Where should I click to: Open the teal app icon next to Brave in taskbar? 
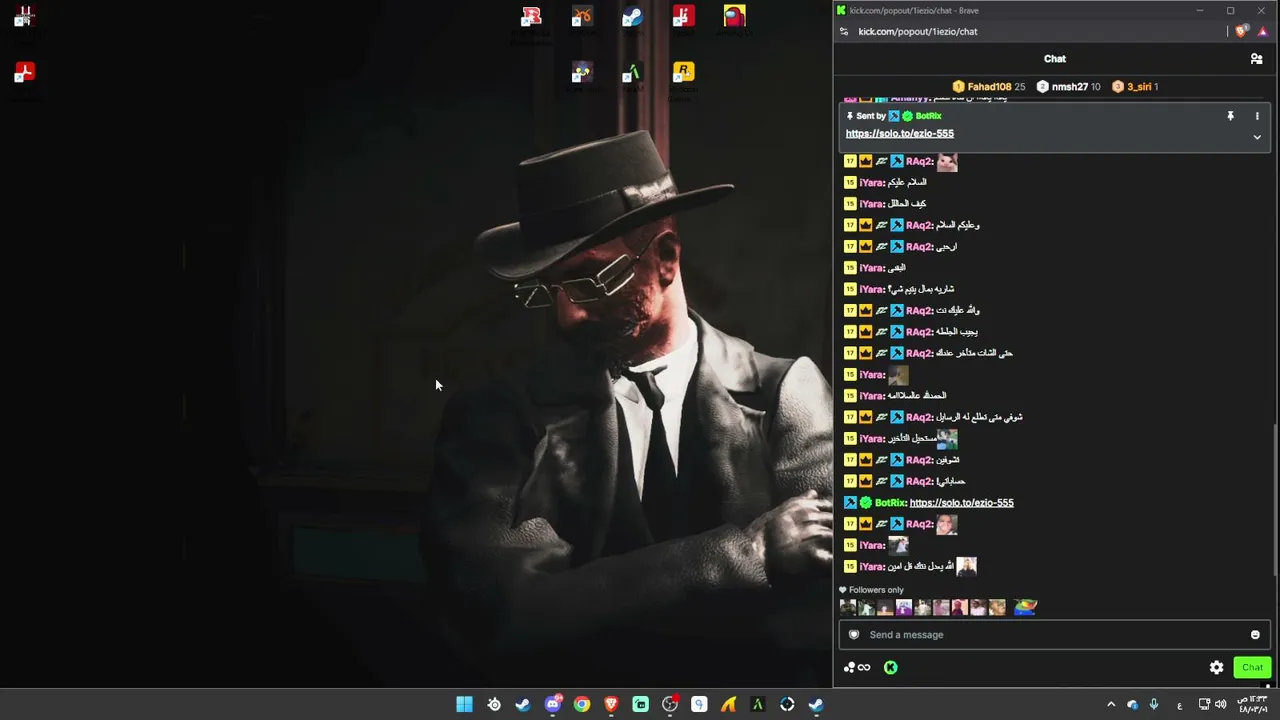[x=640, y=705]
